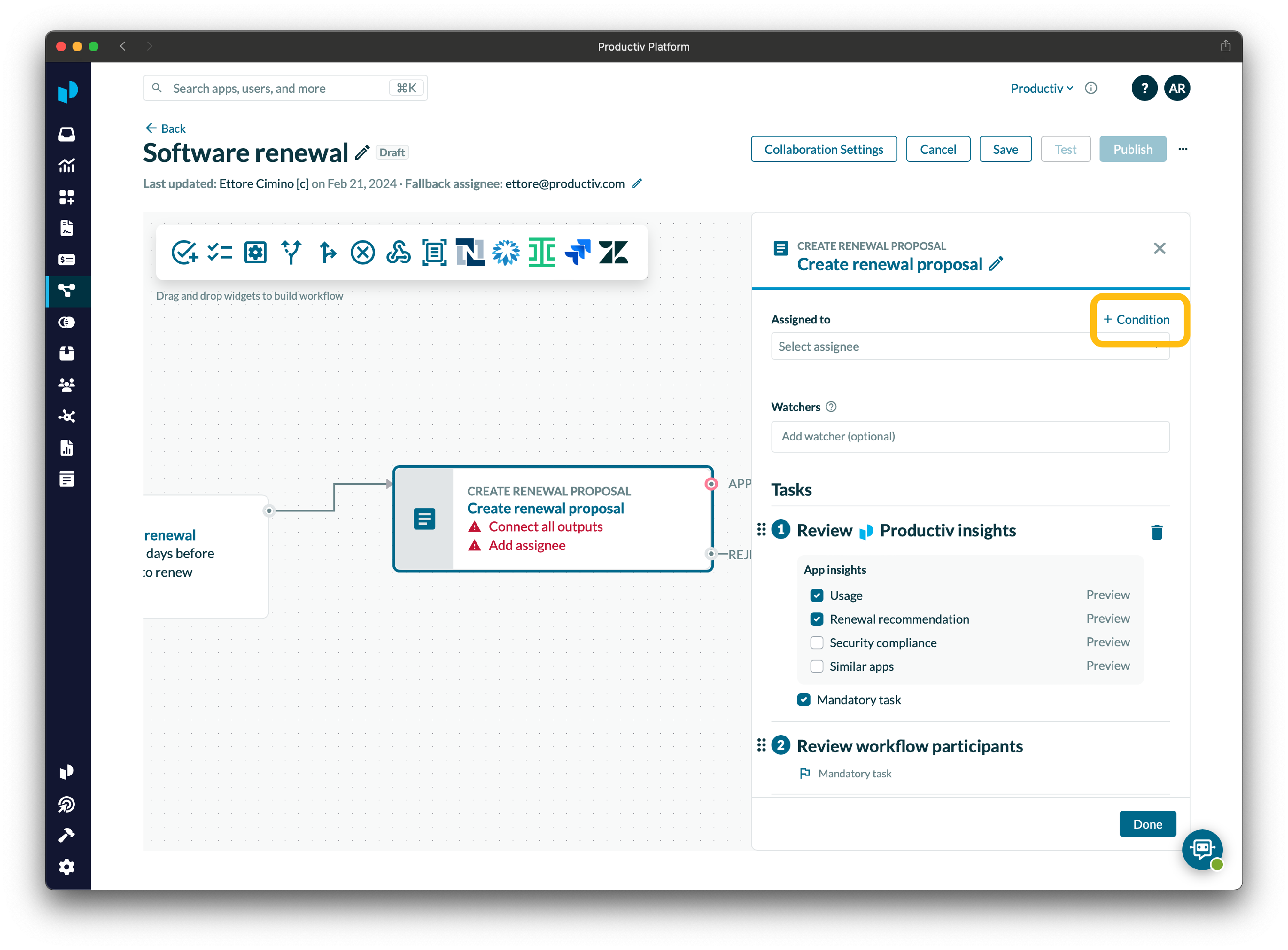The height and width of the screenshot is (950, 1288).
Task: Edit the Software renewal workflow title
Action: pyautogui.click(x=363, y=152)
